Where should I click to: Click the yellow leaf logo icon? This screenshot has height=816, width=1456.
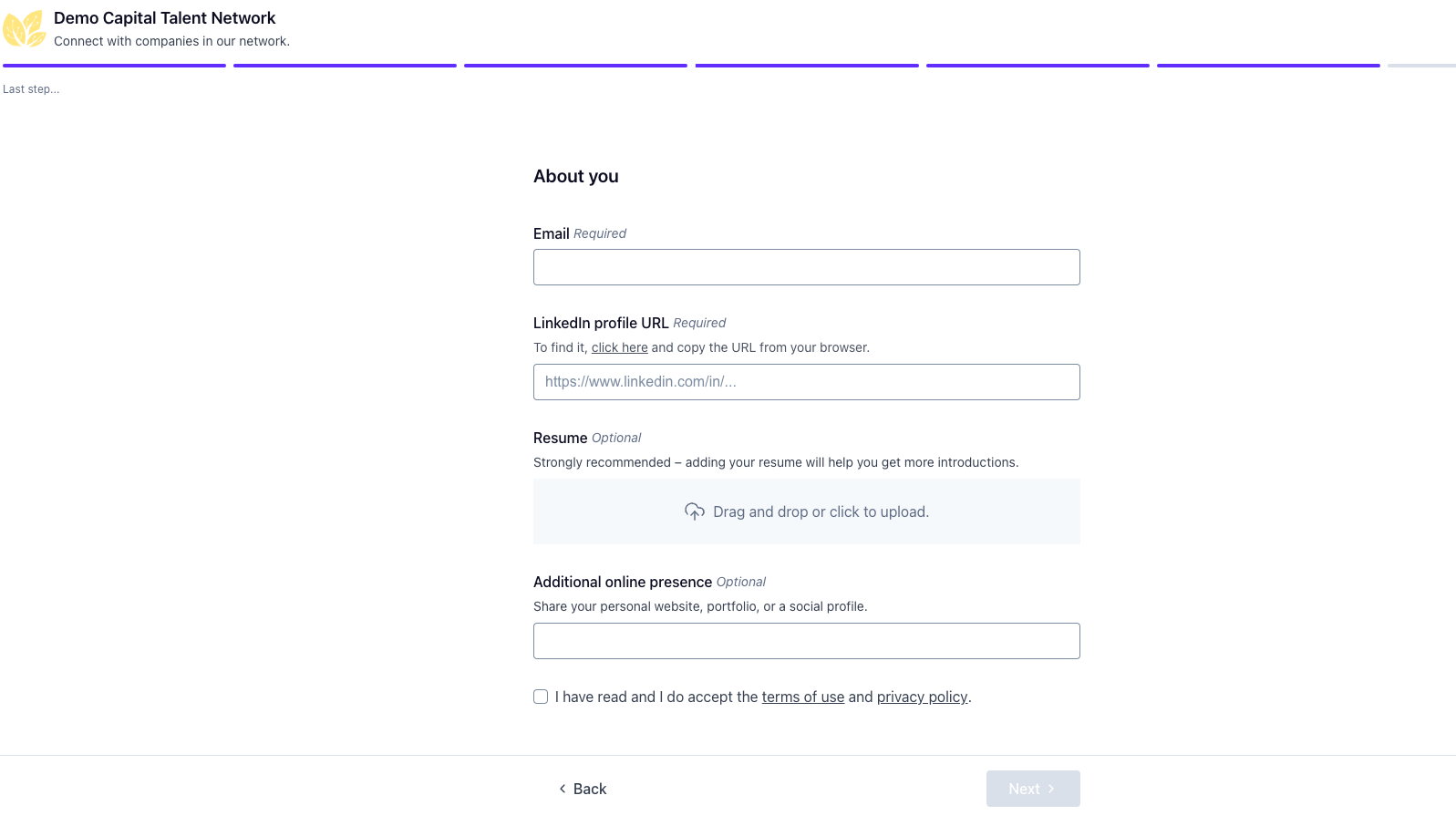25,28
